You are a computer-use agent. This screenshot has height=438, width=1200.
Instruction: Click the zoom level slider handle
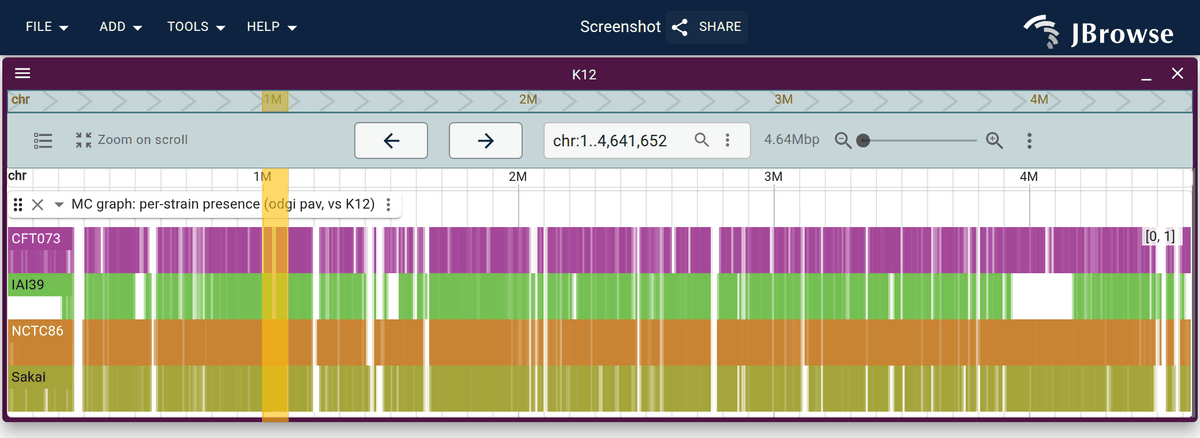click(x=863, y=140)
